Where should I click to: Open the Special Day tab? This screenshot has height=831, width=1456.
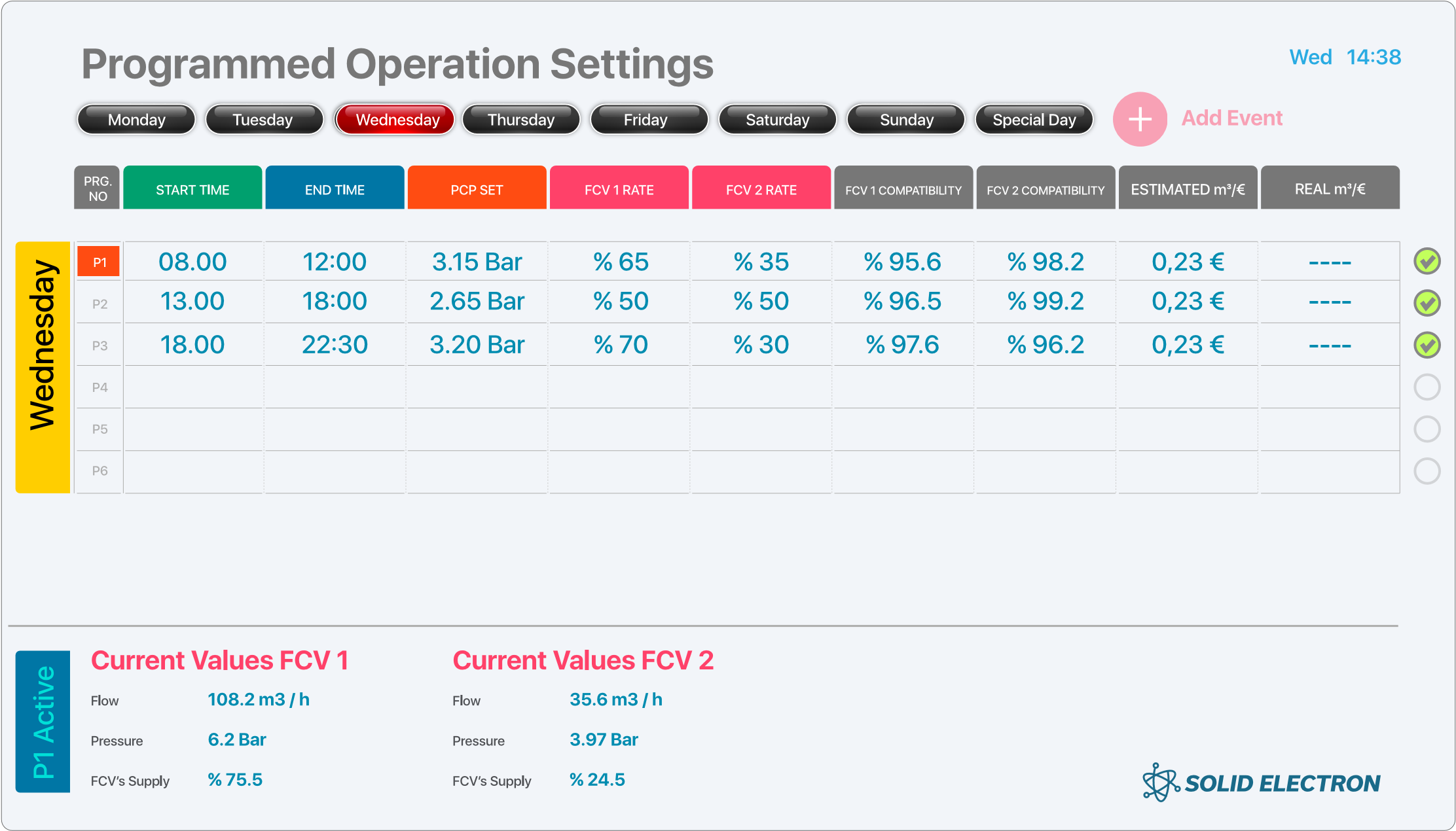tap(1034, 120)
